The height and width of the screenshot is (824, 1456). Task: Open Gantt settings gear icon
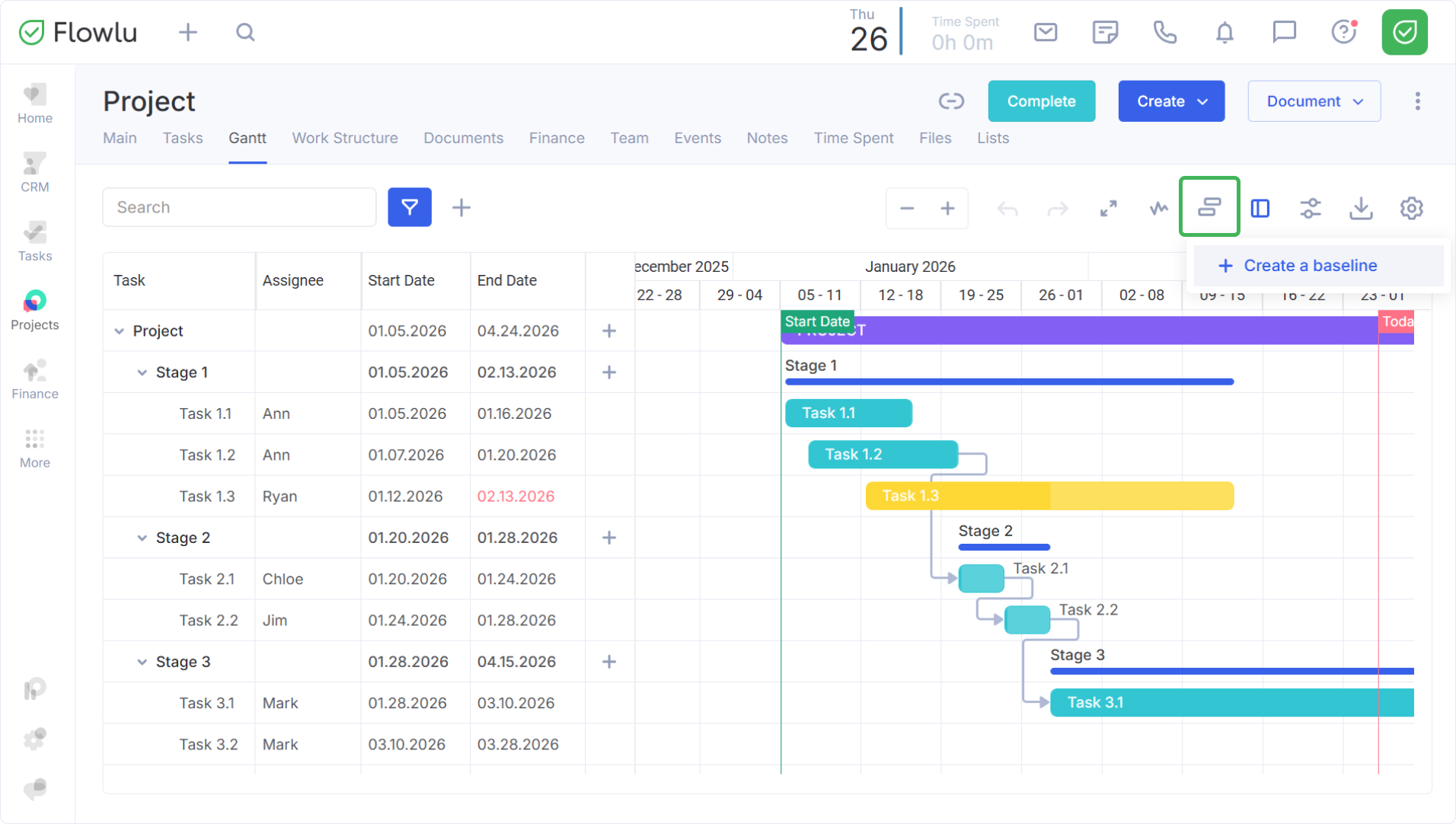coord(1411,208)
